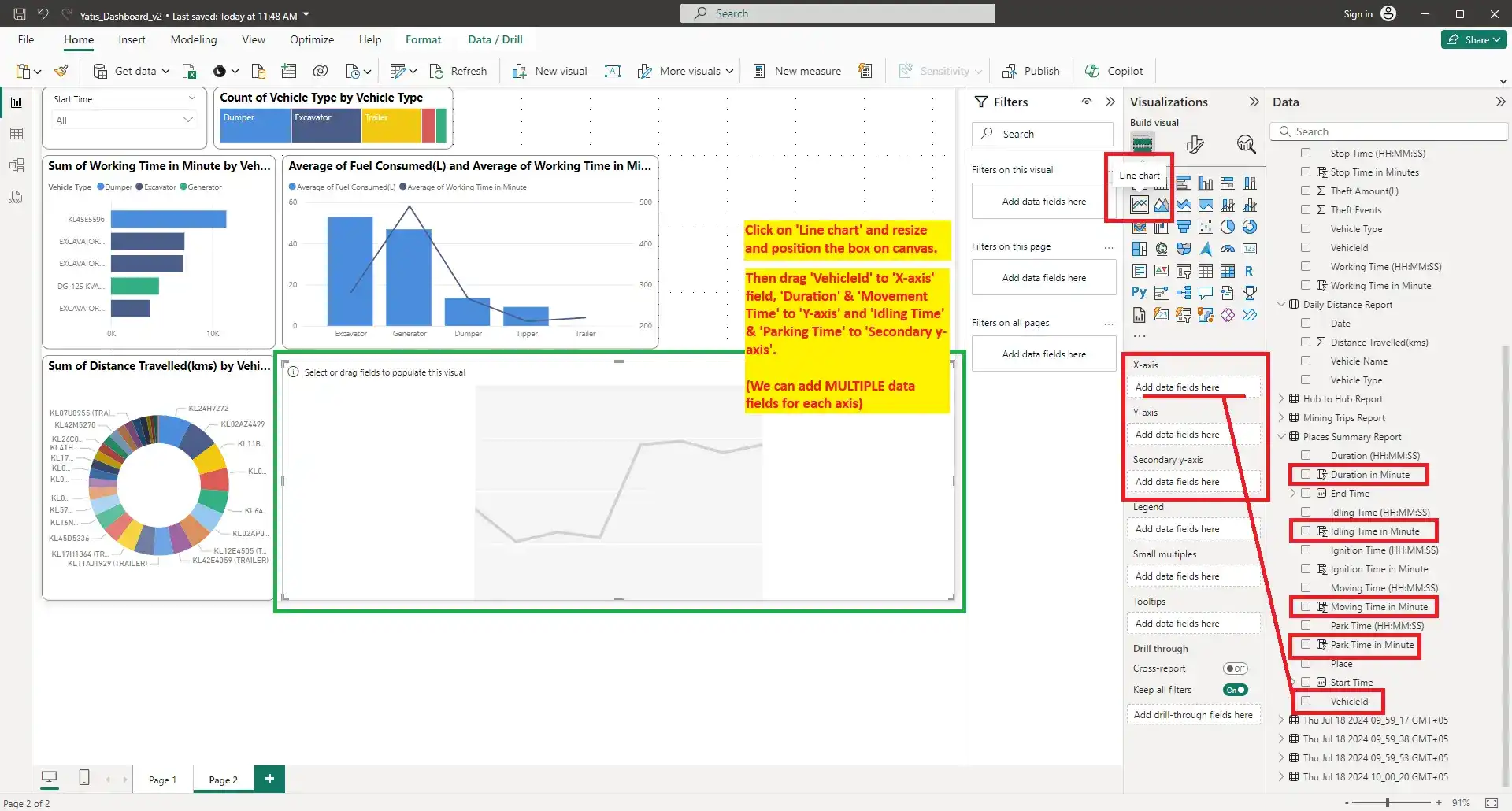This screenshot has width=1512, height=811.
Task: Expand the Hub to Hub Report table
Action: click(x=1281, y=399)
